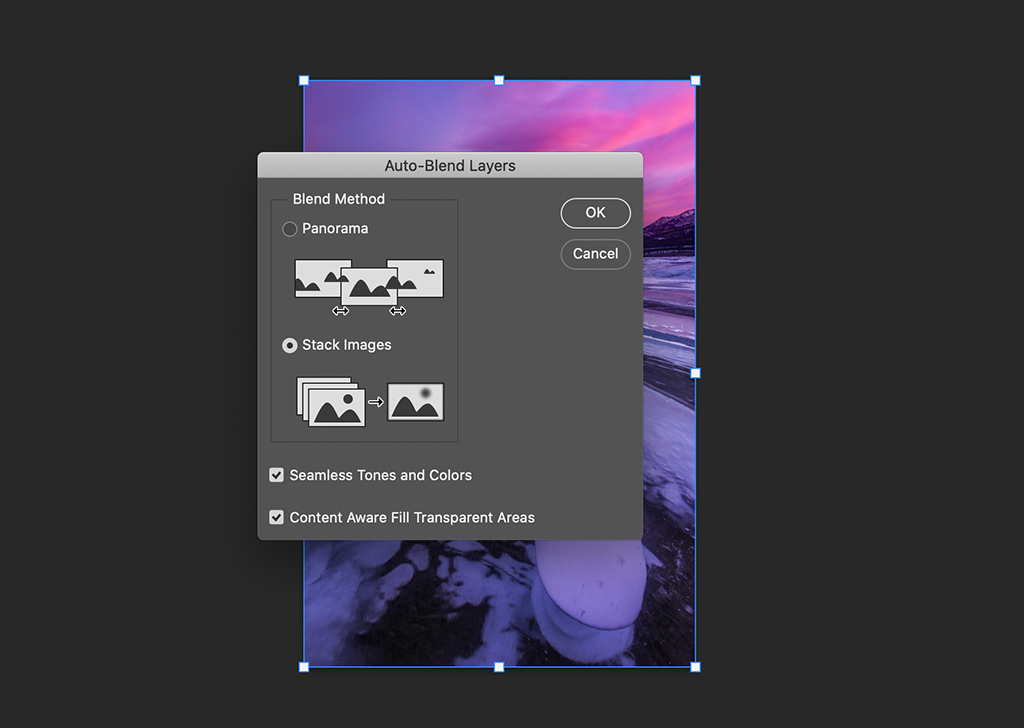Click the right-middle transform handle

[x=696, y=373]
